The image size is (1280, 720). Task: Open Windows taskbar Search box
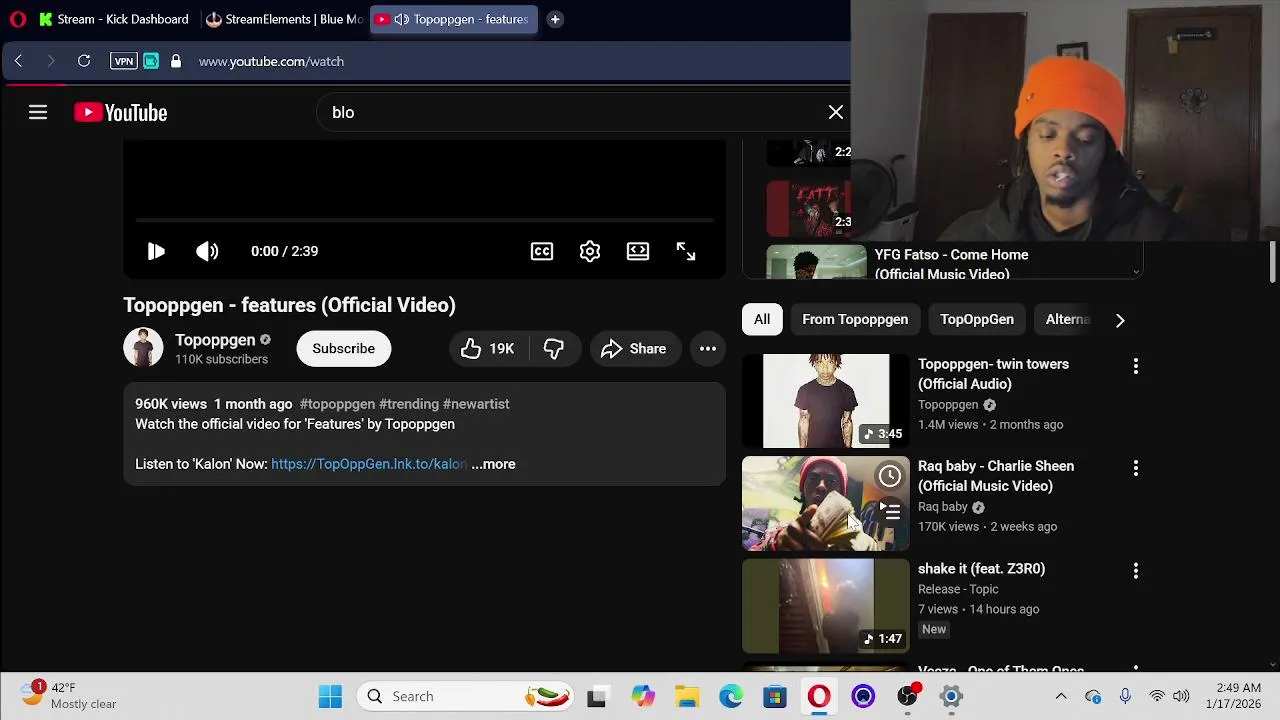click(x=467, y=696)
